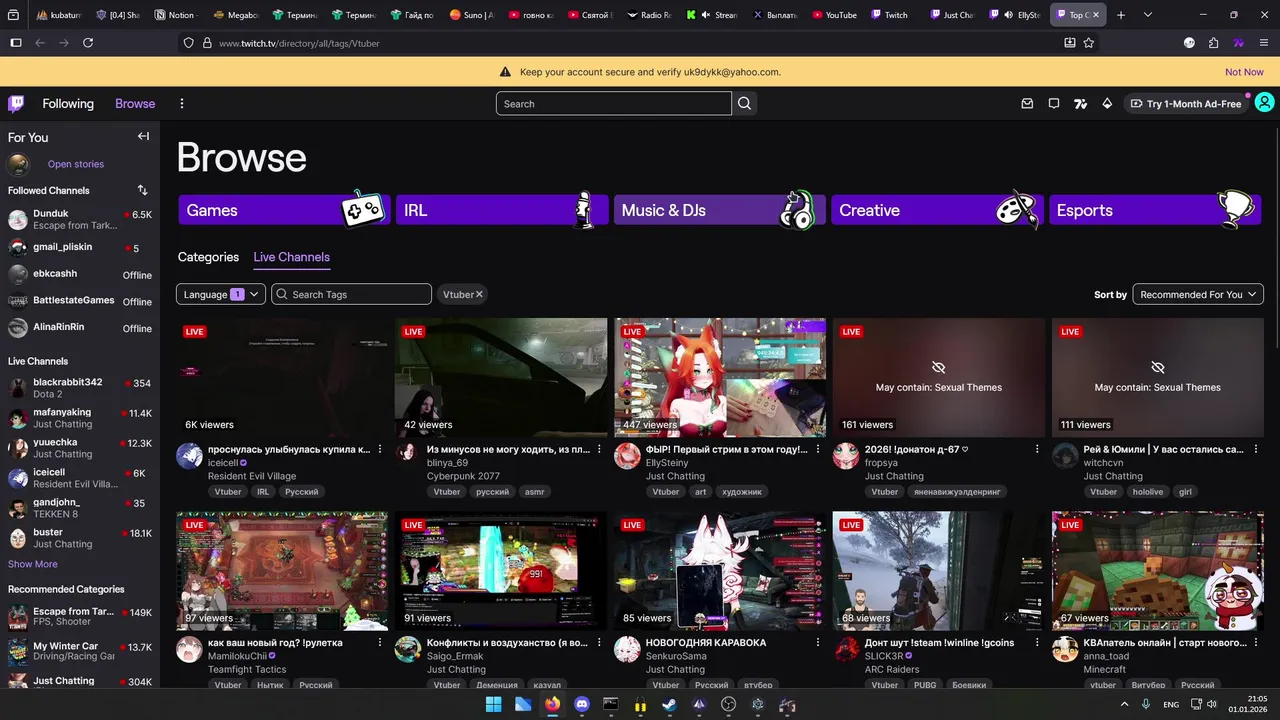The width and height of the screenshot is (1280, 720).
Task: Open options menu for blinya_69 stream card
Action: coord(599,449)
